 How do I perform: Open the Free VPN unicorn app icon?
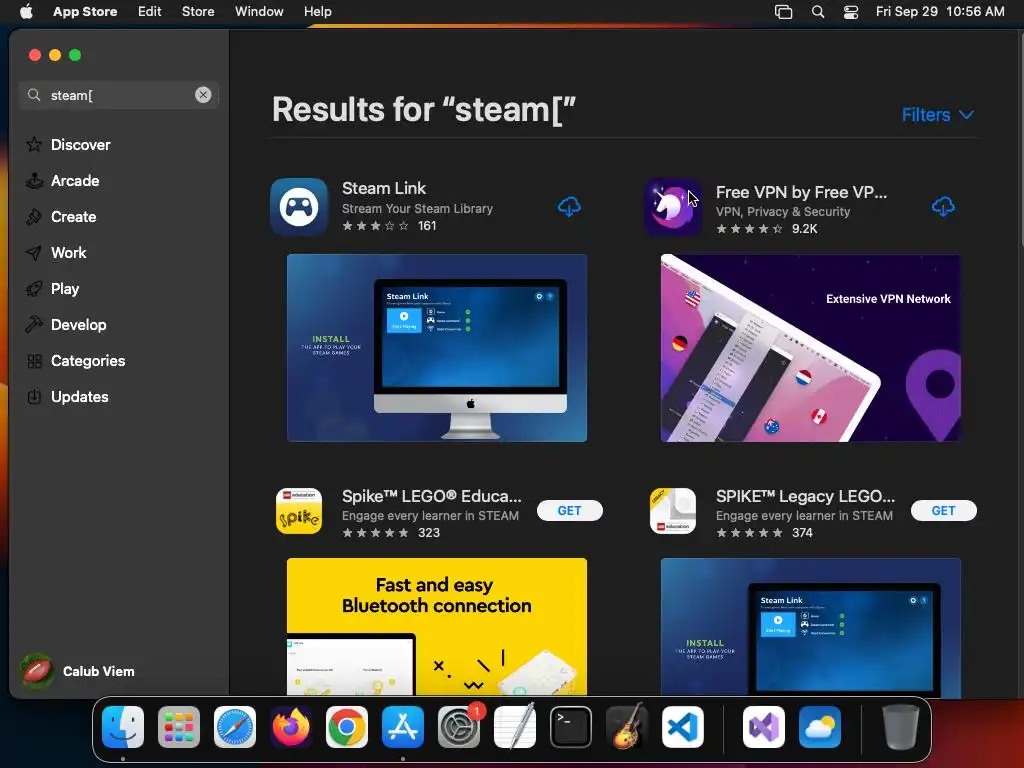[x=673, y=206]
